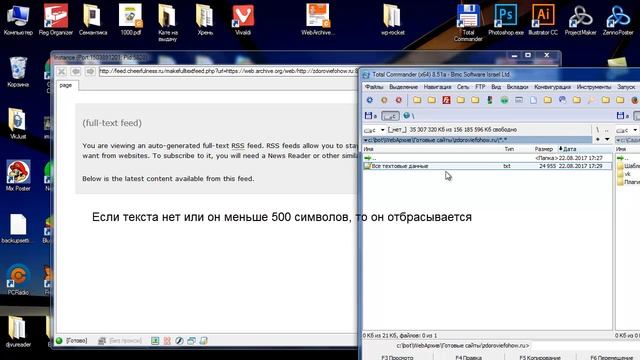The width and height of the screenshot is (640, 360).
Task: Open the backupsett file on the desktop
Action: point(18,228)
